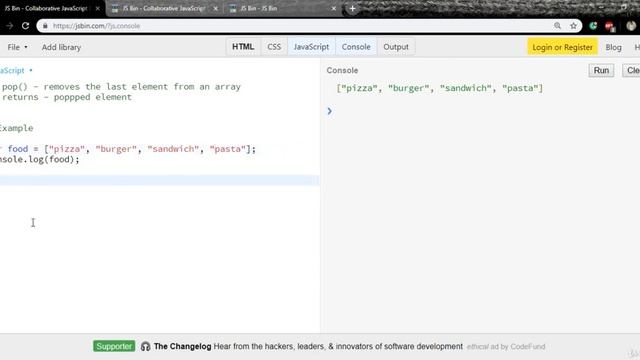Close the first JS Bin tab
This screenshot has height=360, width=640.
coord(98,8)
